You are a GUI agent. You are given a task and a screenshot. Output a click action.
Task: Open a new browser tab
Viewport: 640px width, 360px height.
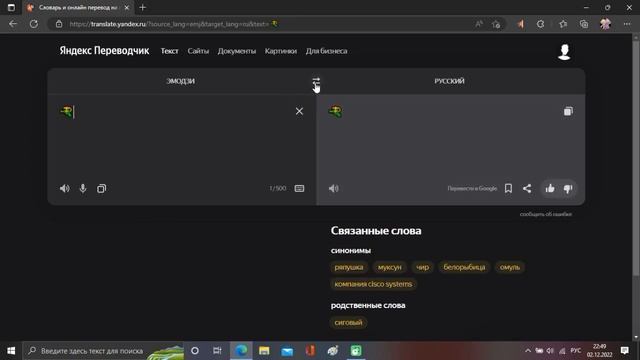point(142,7)
